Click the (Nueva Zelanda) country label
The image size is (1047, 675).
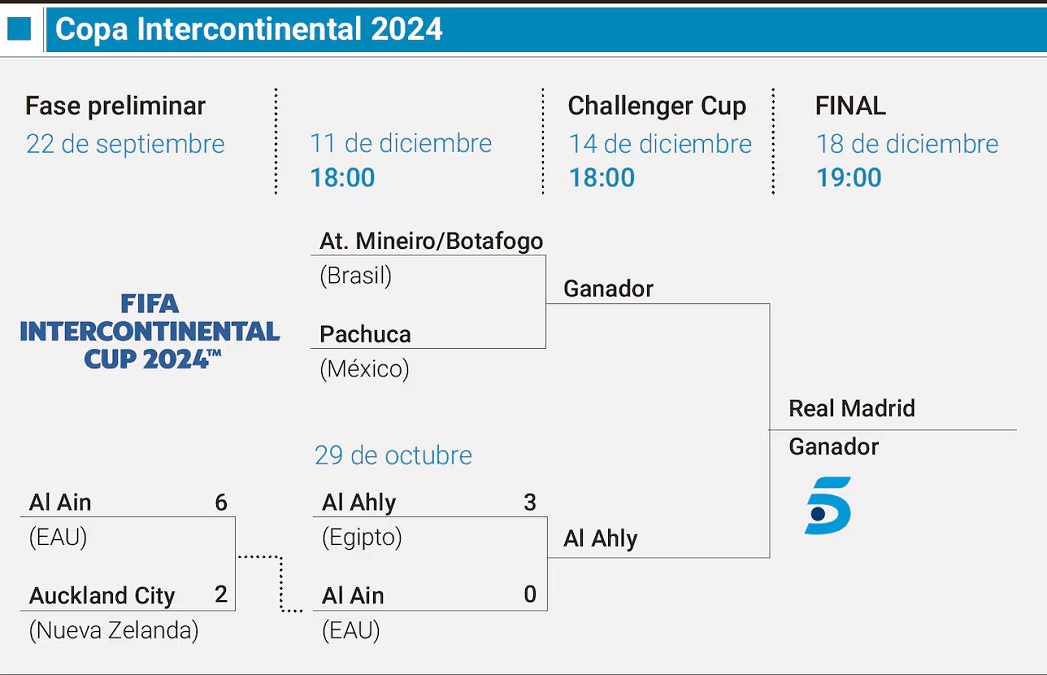[114, 631]
